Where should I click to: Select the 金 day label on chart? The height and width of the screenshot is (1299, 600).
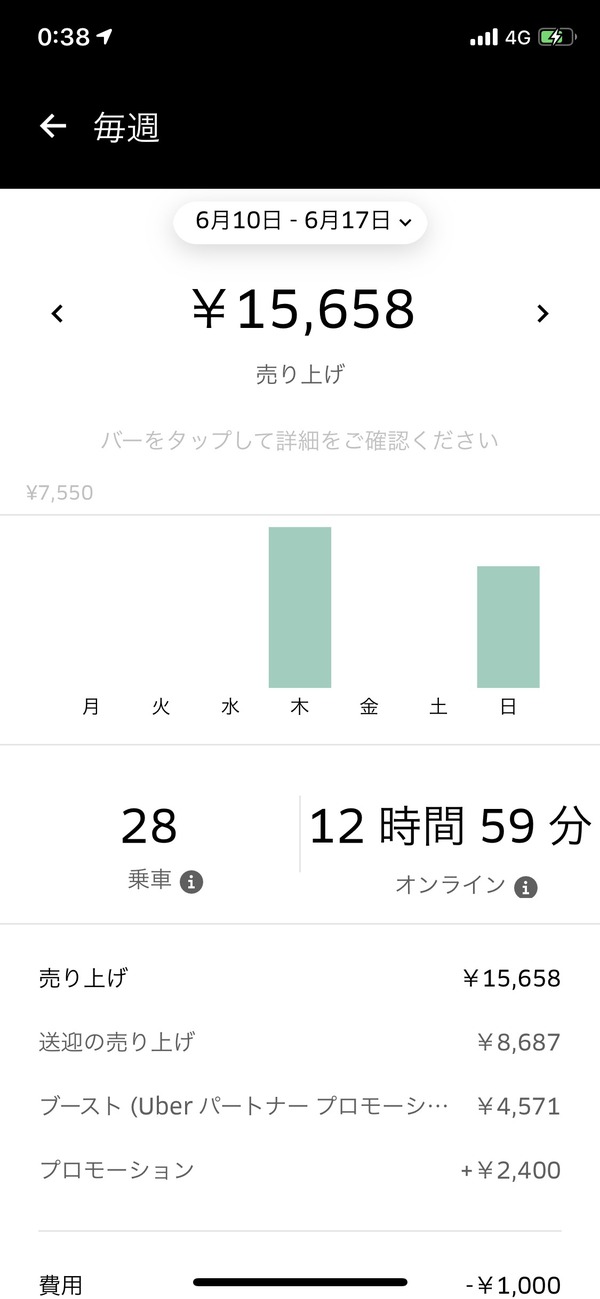tap(369, 707)
